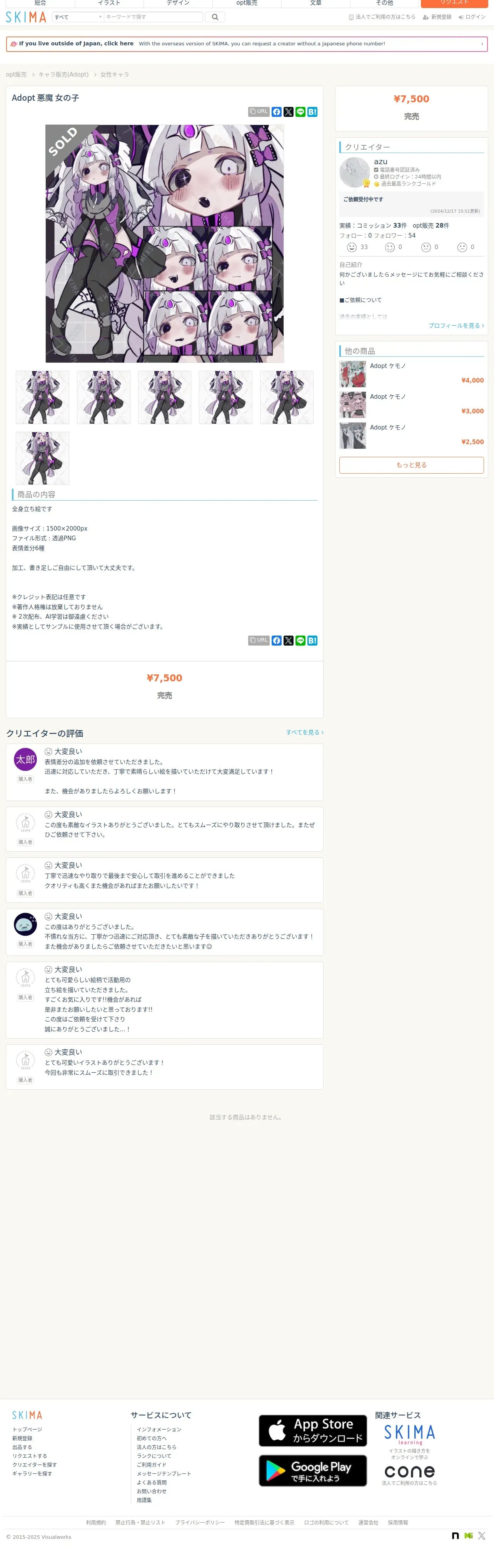Open the overseas version banner
Image resolution: width=494 pixels, height=1568 pixels.
[x=247, y=44]
